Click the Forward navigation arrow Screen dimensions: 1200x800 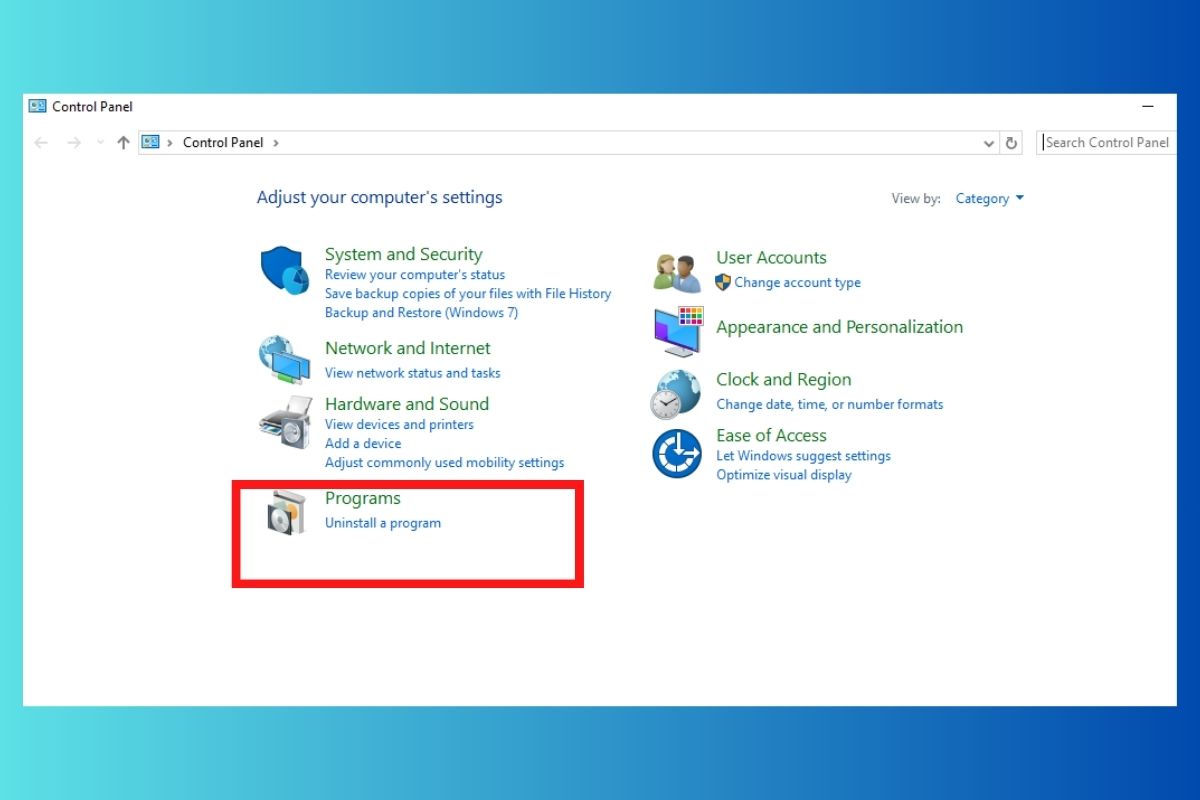(74, 143)
